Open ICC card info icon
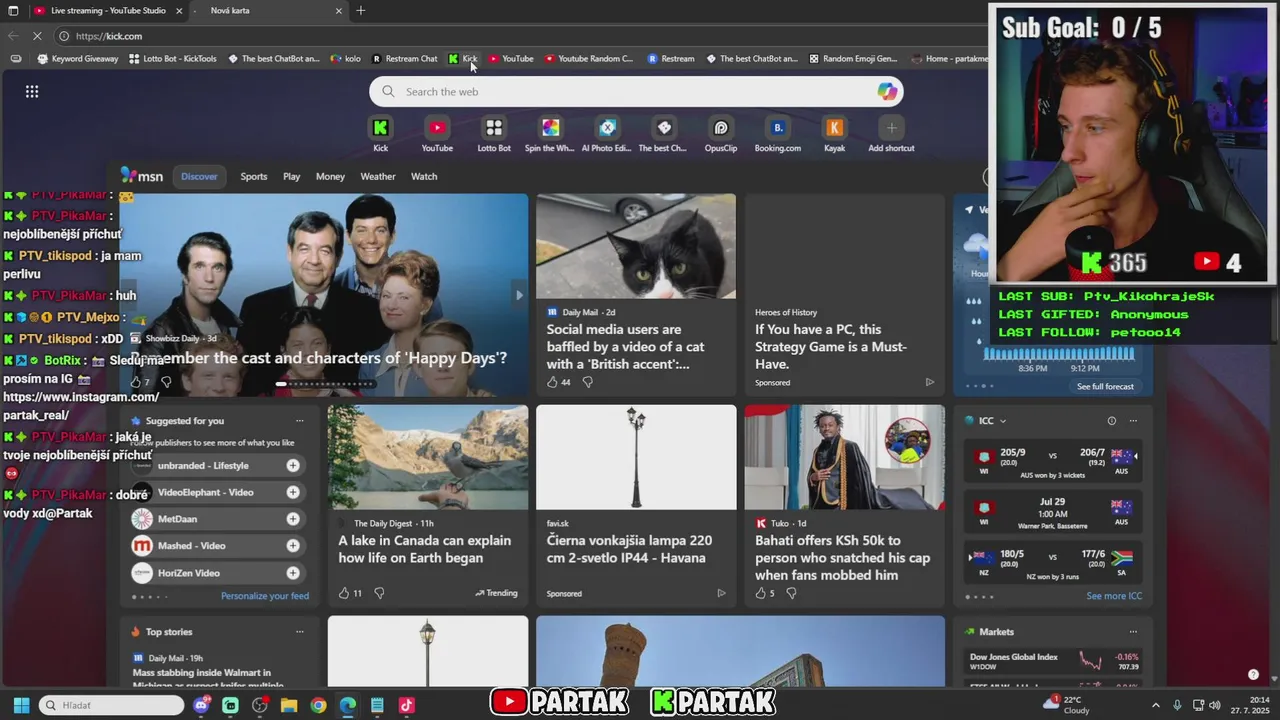Screen dimensions: 1280x720 1111,421
